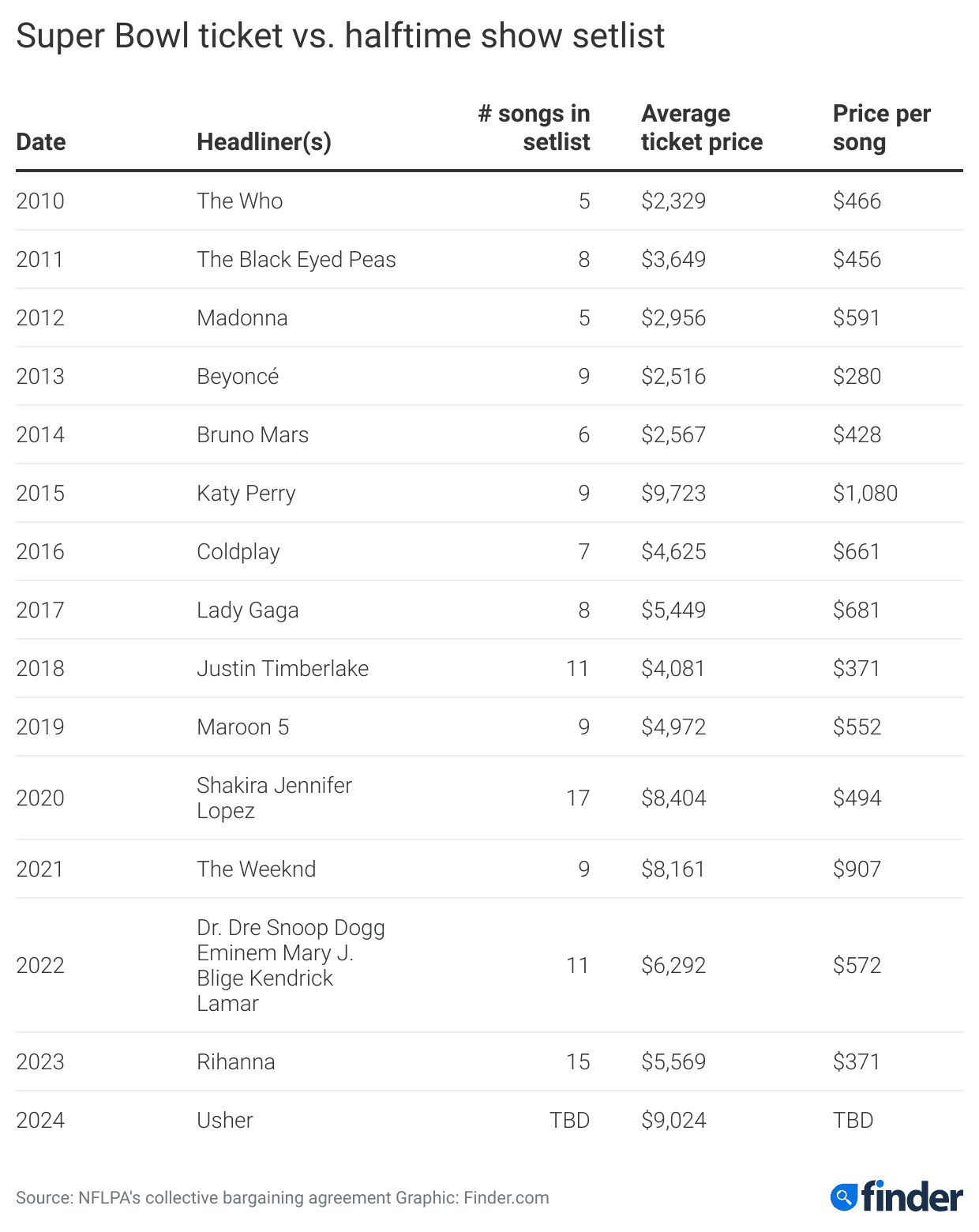The width and height of the screenshot is (979, 1232).
Task: Click the chart title text
Action: [x=340, y=36]
